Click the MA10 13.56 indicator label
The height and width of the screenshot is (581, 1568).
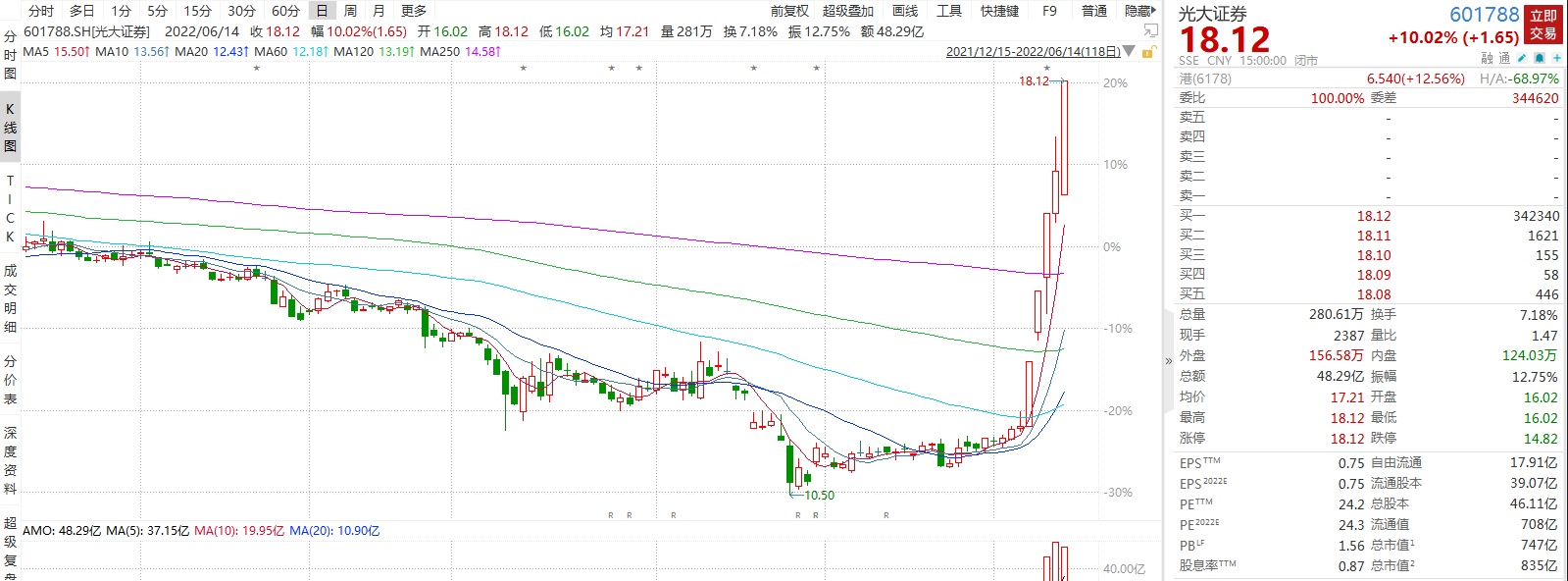pyautogui.click(x=132, y=51)
